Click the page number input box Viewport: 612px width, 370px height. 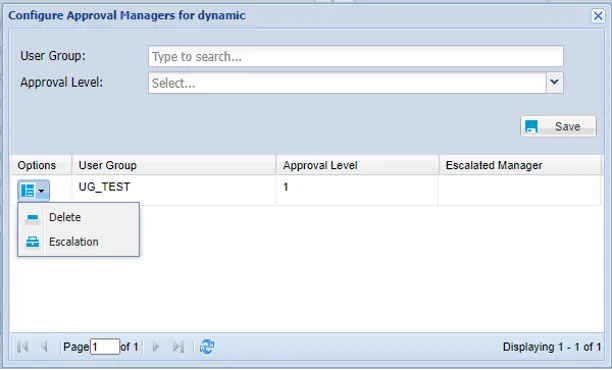105,347
